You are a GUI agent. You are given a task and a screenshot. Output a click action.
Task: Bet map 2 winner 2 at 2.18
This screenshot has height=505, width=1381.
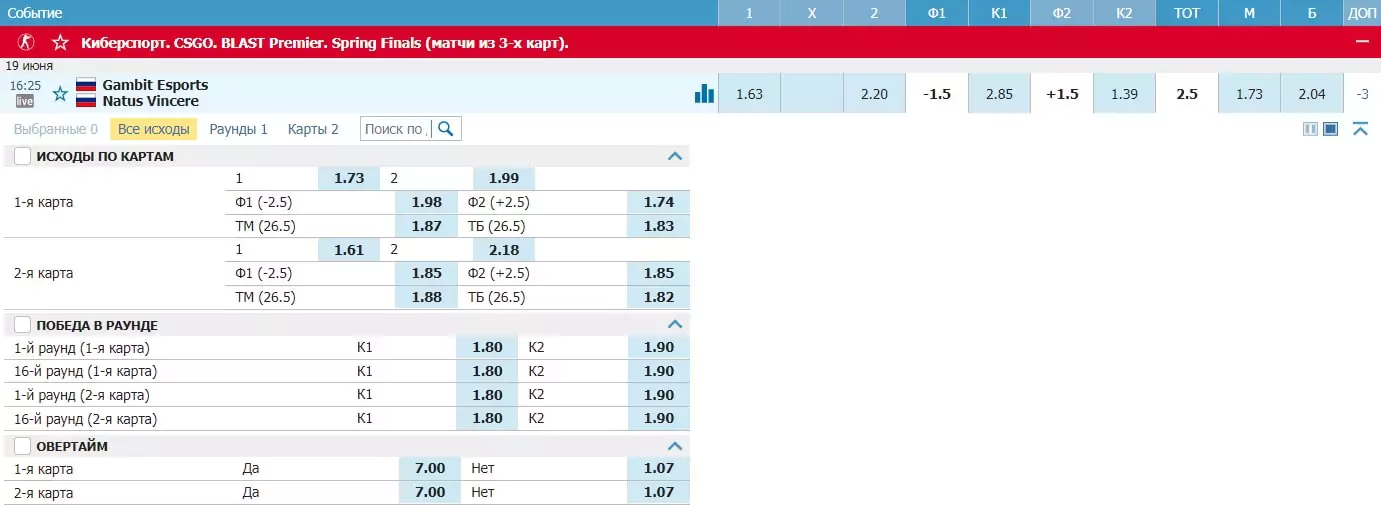click(x=504, y=250)
